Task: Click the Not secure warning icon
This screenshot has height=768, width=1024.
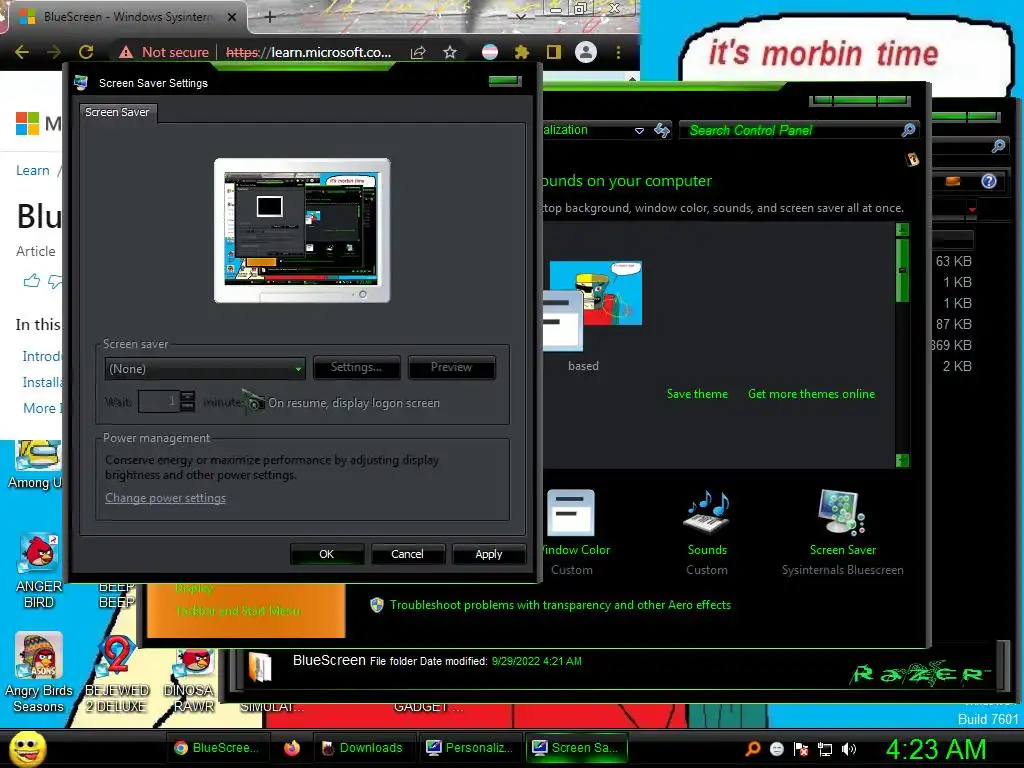Action: pos(126,52)
